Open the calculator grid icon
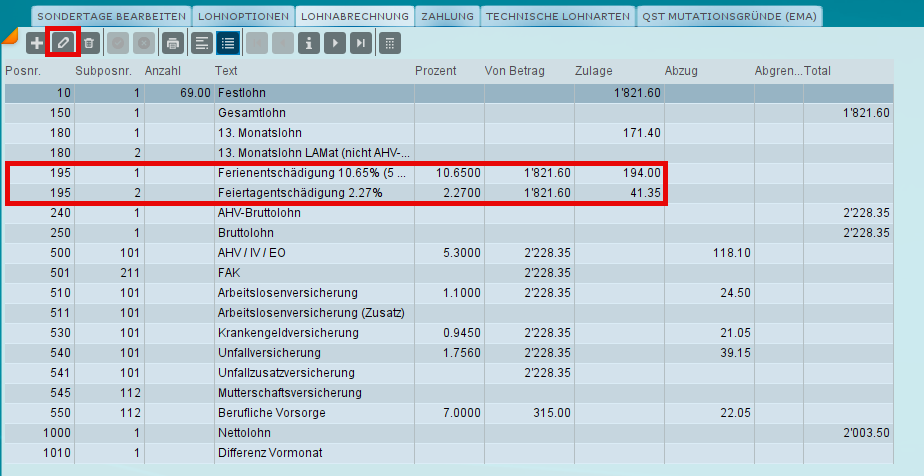This screenshot has height=476, width=924. pyautogui.click(x=390, y=43)
